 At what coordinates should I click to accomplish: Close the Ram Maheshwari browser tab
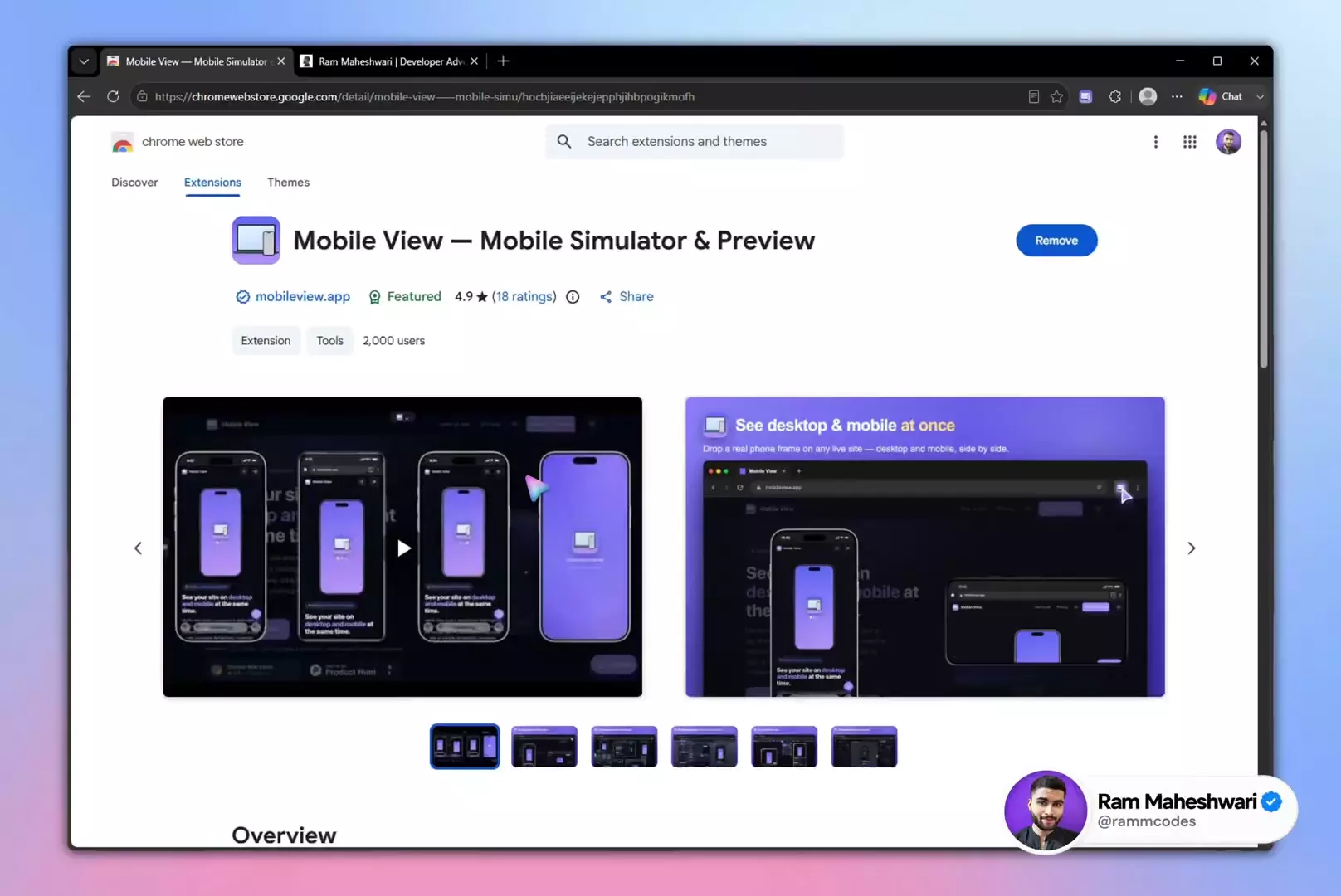click(x=475, y=61)
